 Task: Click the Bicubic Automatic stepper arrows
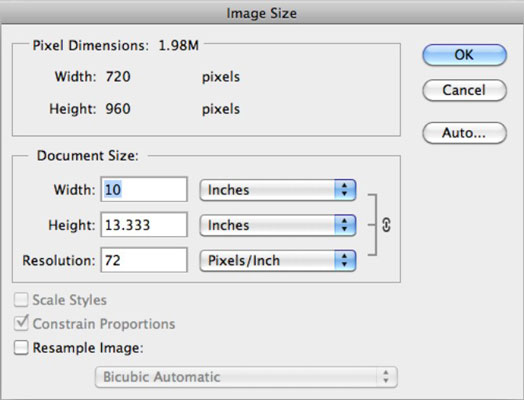tap(386, 377)
